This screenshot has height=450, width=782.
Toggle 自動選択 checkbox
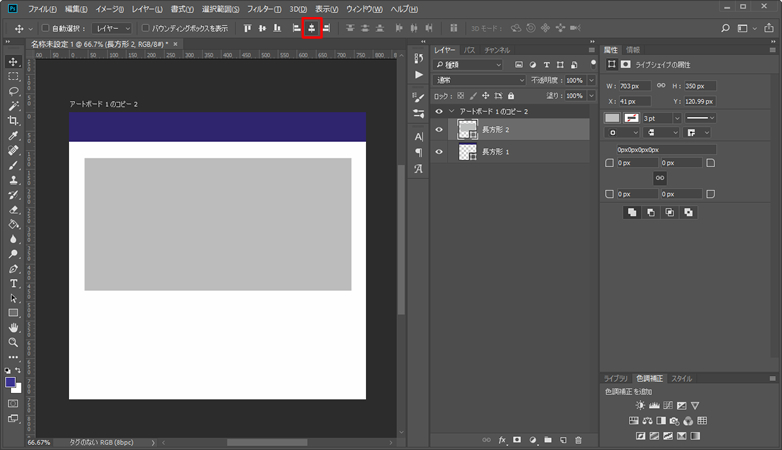(x=45, y=28)
